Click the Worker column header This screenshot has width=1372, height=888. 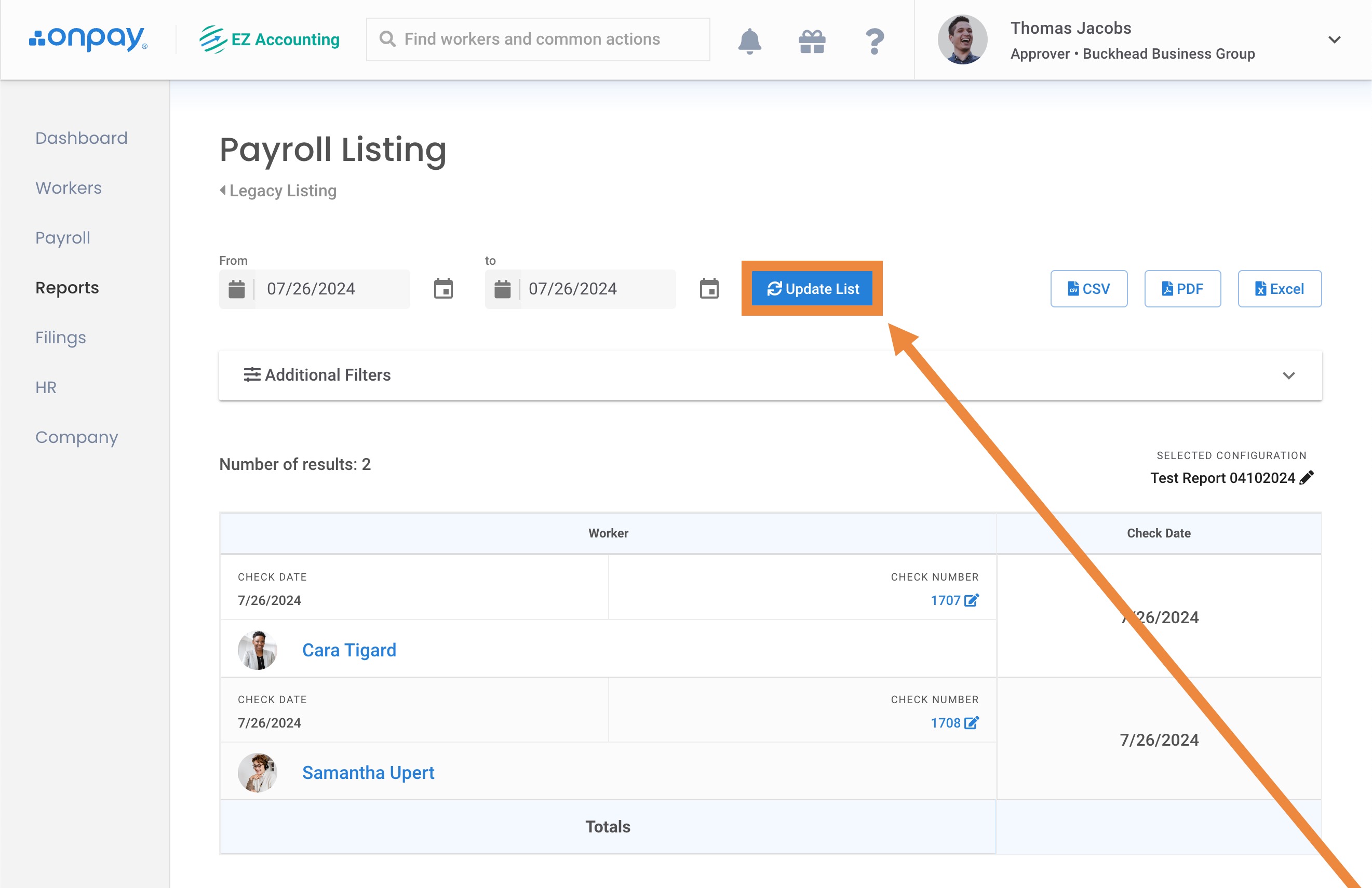click(608, 533)
